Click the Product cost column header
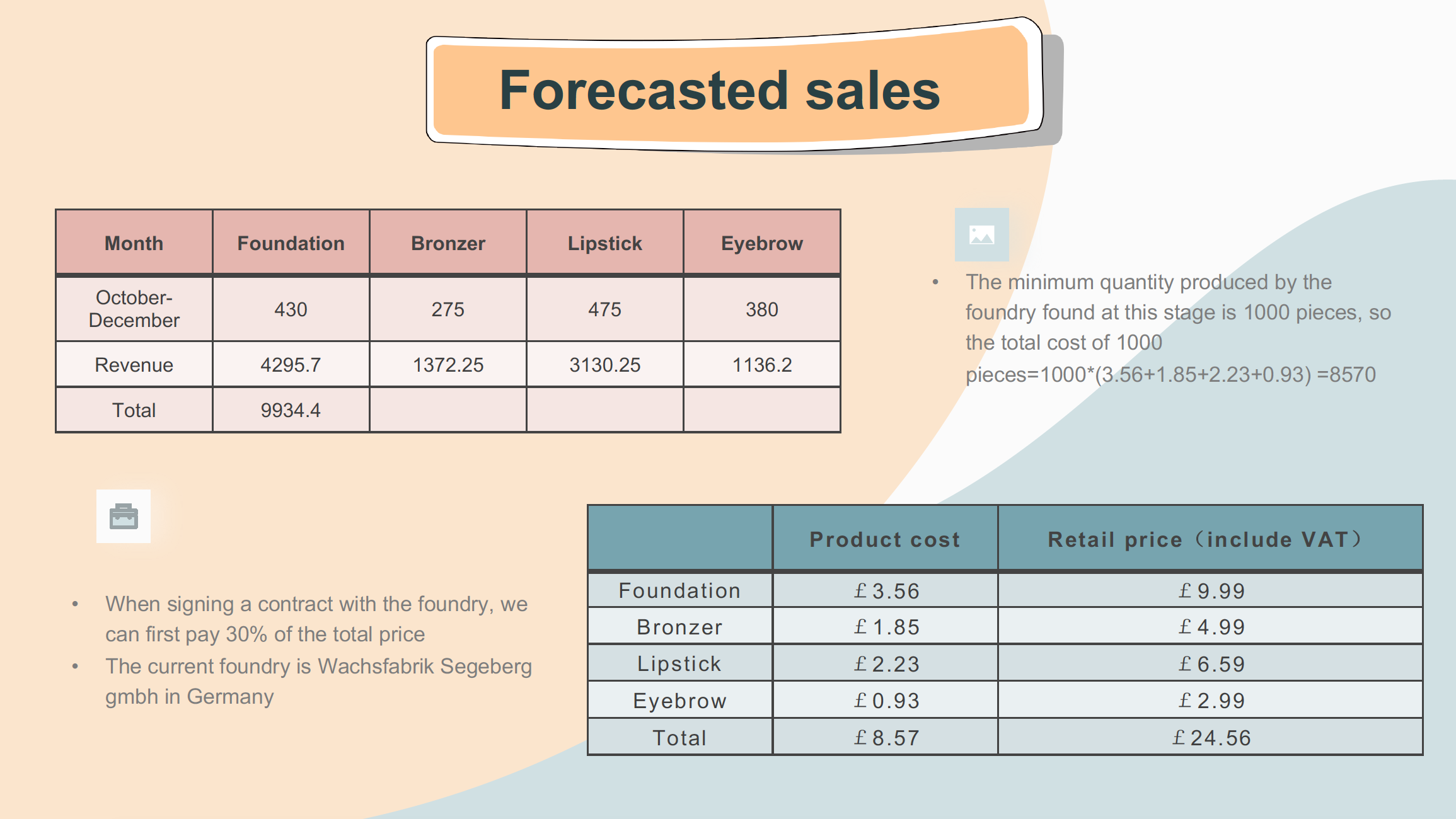The height and width of the screenshot is (819, 1456). 885,539
